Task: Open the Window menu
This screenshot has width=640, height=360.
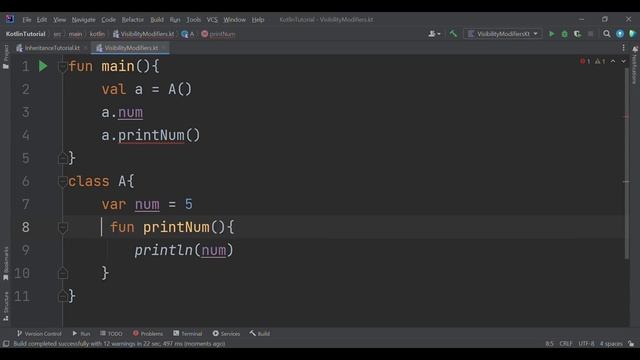Action: (234, 20)
